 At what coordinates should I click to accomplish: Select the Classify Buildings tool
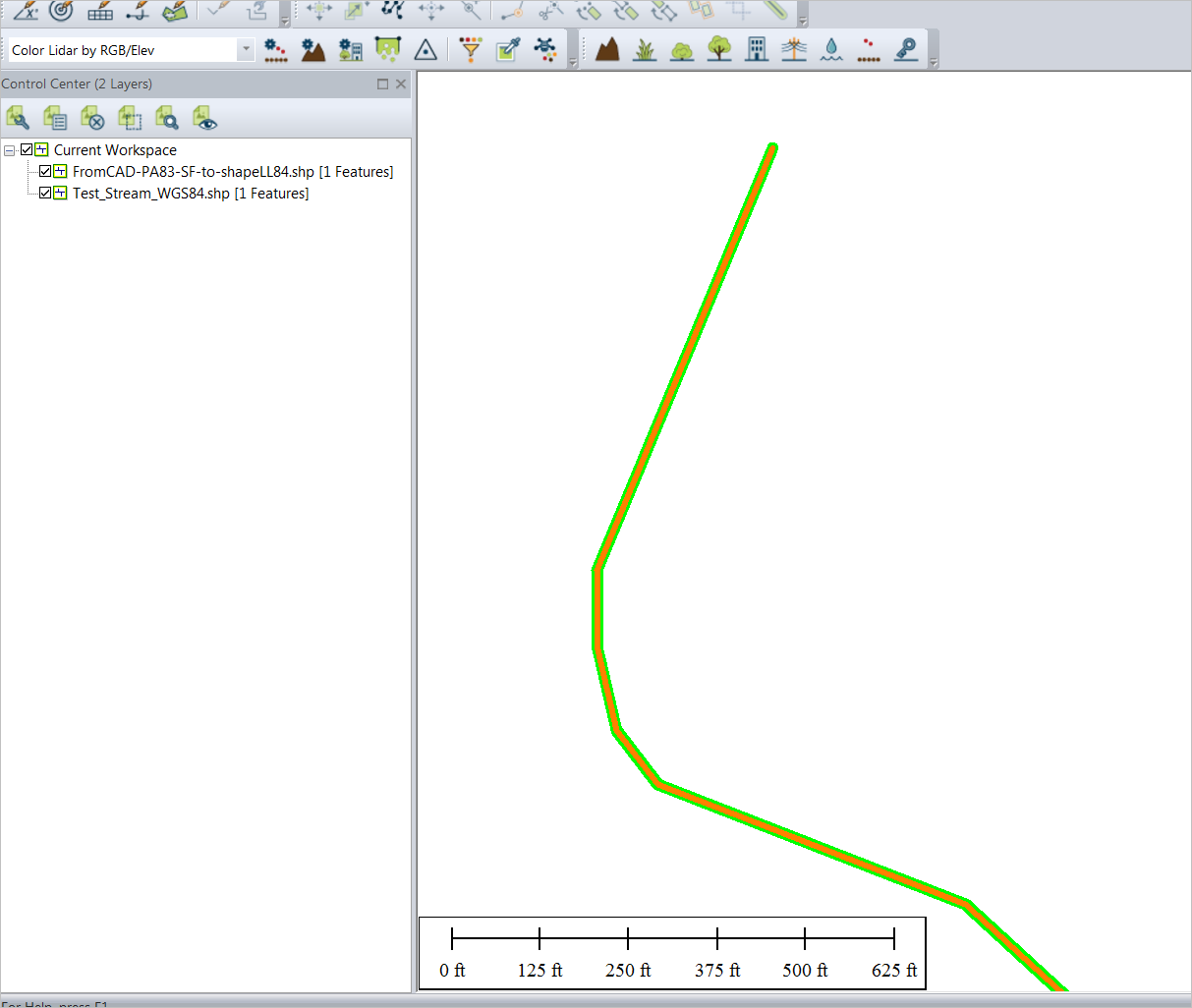point(756,47)
